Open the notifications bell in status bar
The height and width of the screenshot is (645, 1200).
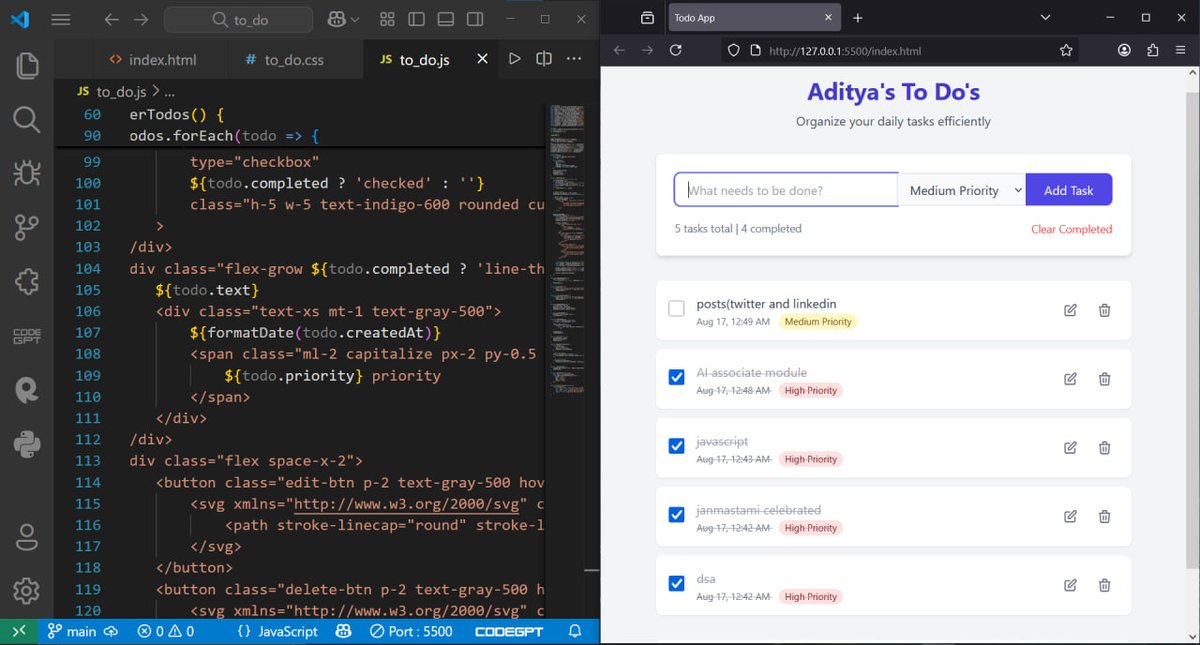pos(575,631)
